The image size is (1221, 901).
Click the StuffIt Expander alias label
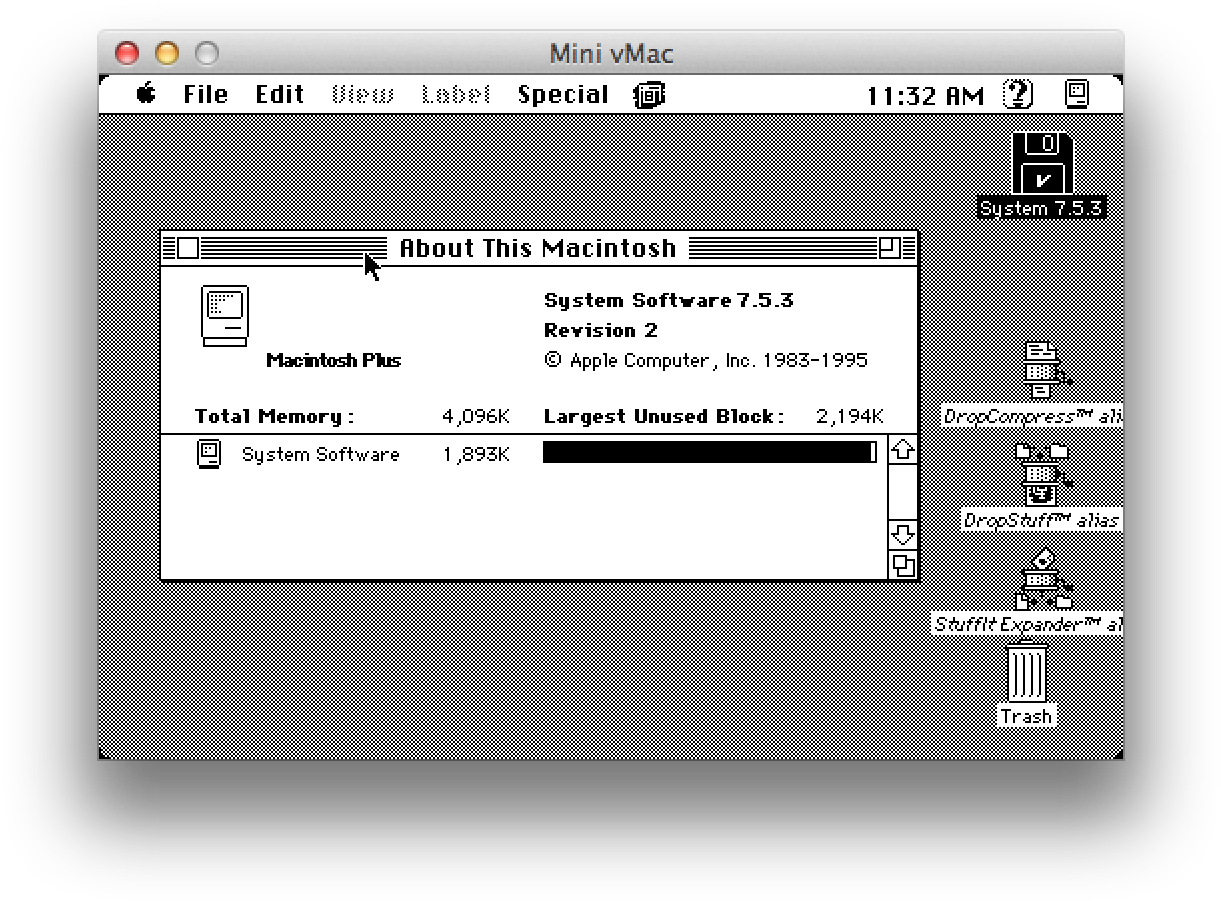[x=1027, y=624]
